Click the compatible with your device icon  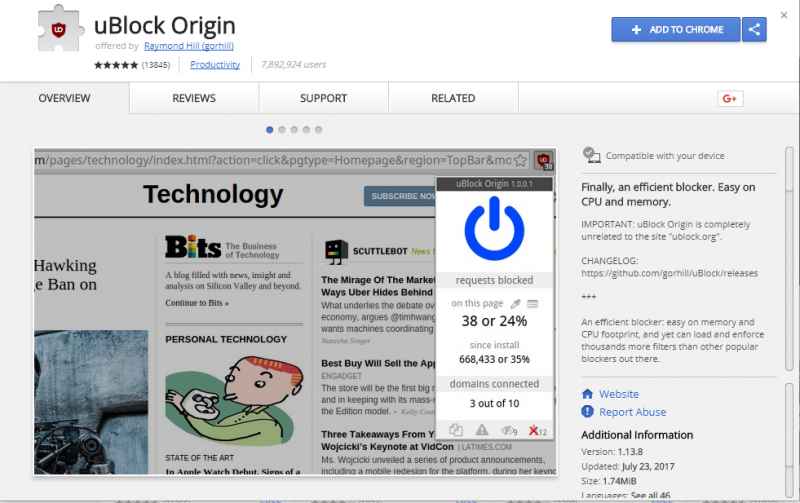click(x=591, y=155)
